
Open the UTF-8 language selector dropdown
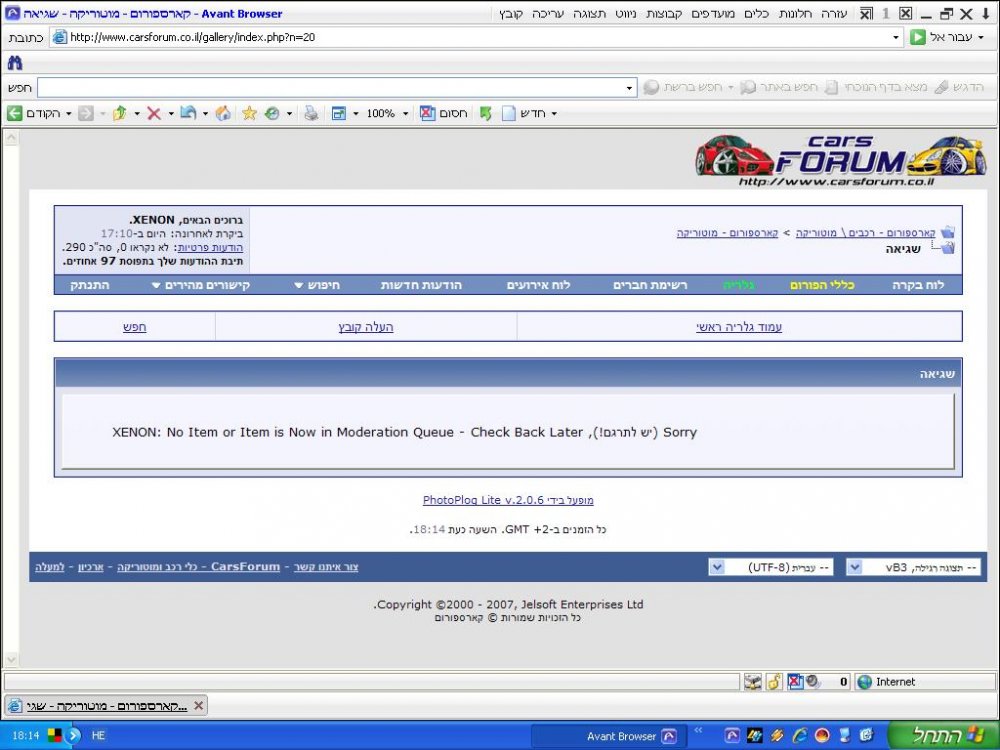click(717, 567)
